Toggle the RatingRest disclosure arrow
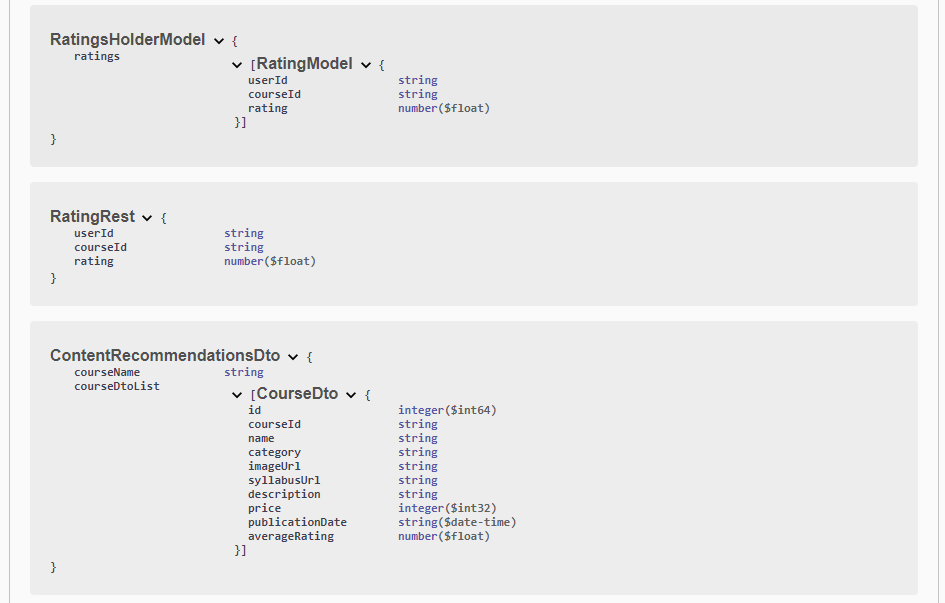Image resolution: width=945 pixels, height=603 pixels. (x=147, y=217)
